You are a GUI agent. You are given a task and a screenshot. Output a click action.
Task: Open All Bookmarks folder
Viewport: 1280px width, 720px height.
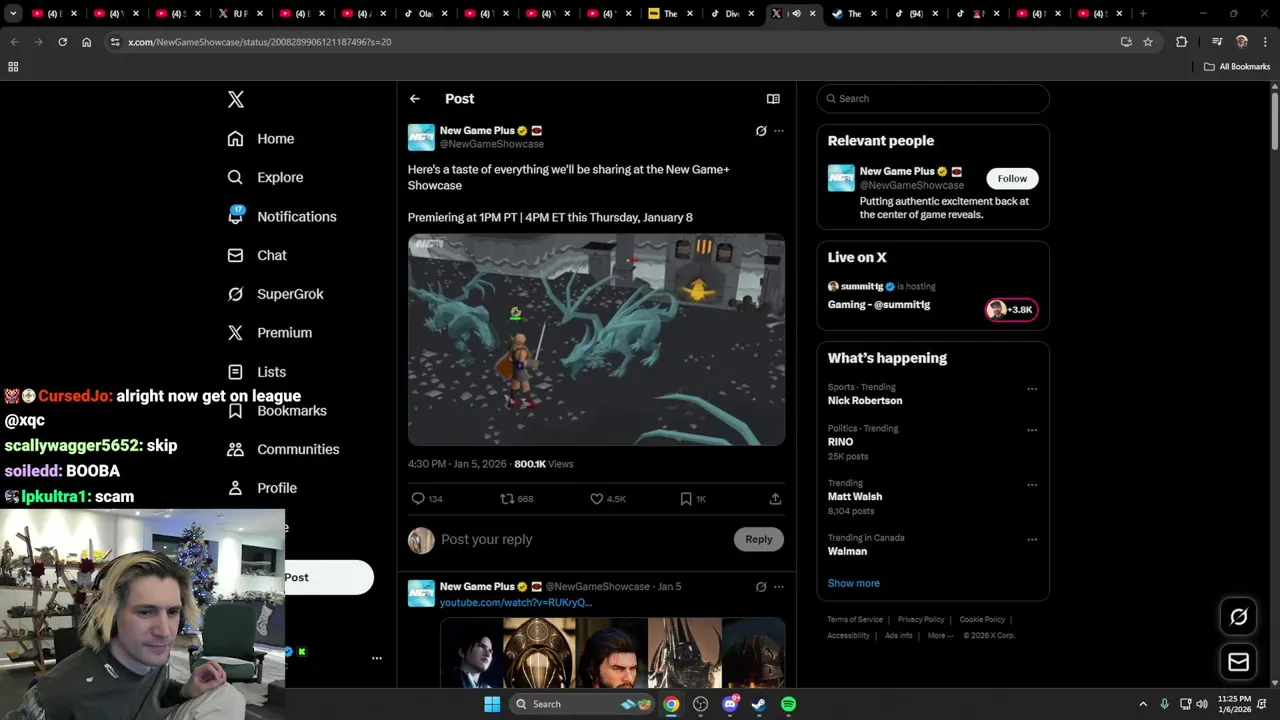coord(1237,67)
